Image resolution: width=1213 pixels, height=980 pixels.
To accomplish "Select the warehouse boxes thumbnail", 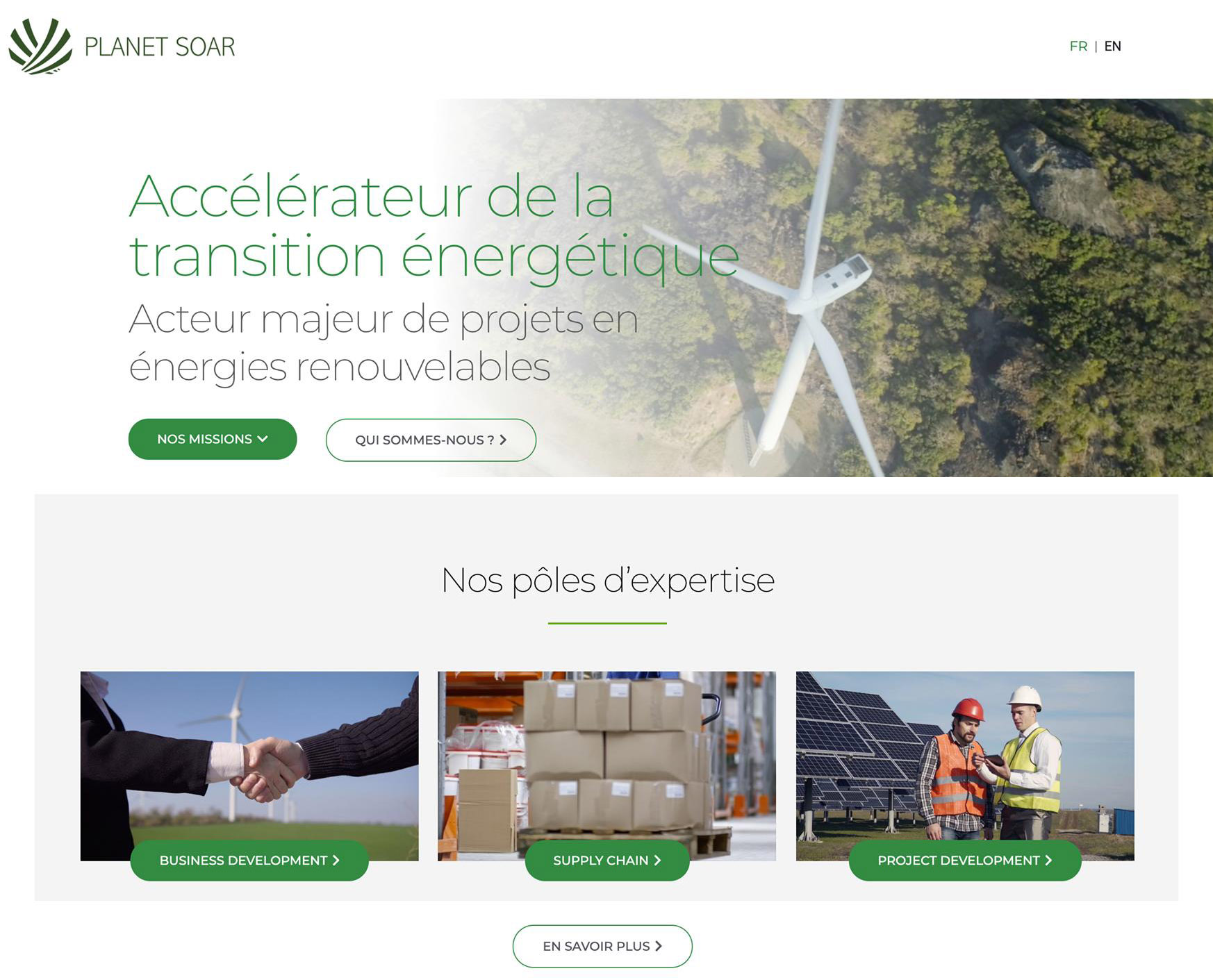I will click(x=606, y=766).
